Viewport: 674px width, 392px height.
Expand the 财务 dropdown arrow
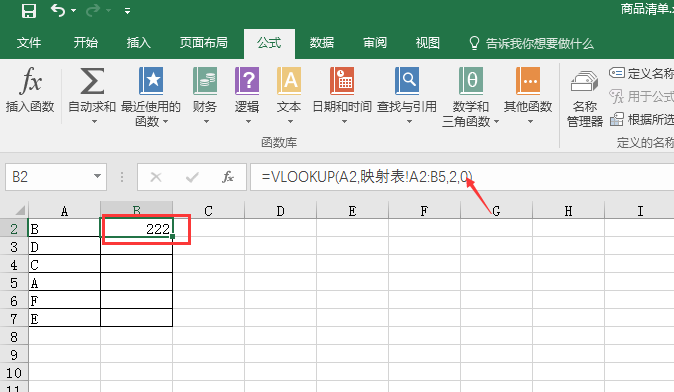pos(206,122)
